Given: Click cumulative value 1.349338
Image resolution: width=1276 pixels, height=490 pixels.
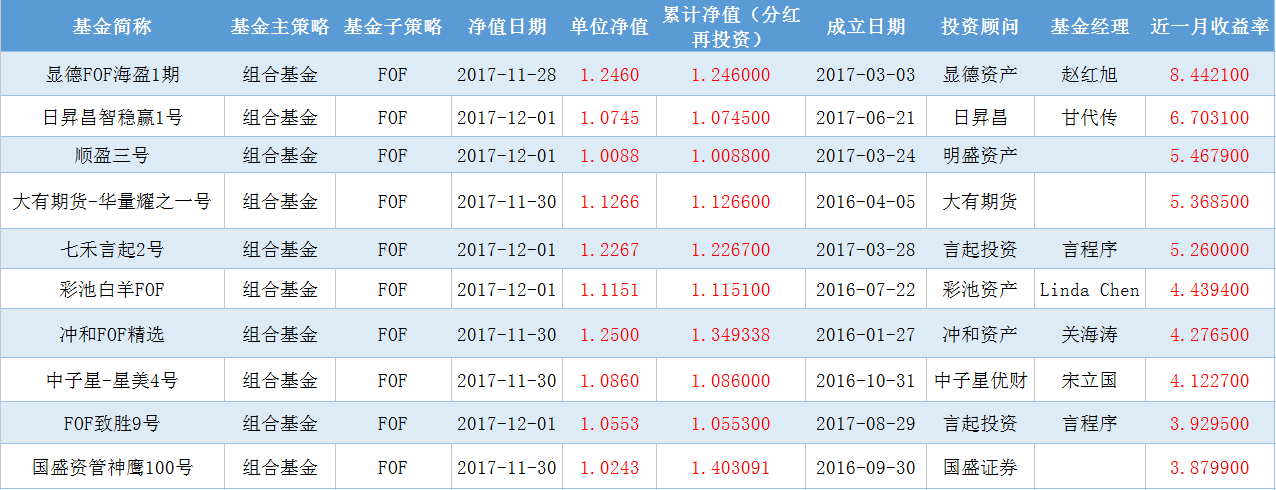Looking at the screenshot, I should 731,335.
